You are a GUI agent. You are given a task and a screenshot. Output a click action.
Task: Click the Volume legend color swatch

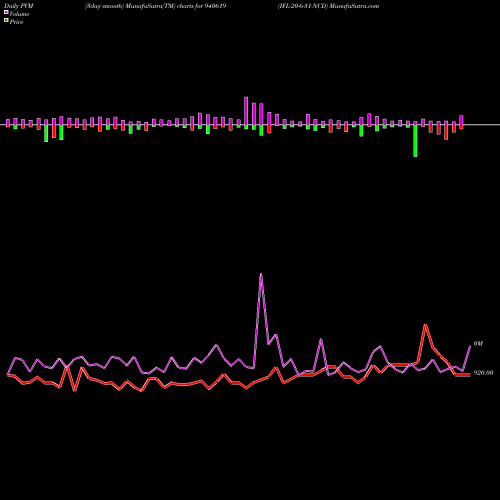(6, 12)
